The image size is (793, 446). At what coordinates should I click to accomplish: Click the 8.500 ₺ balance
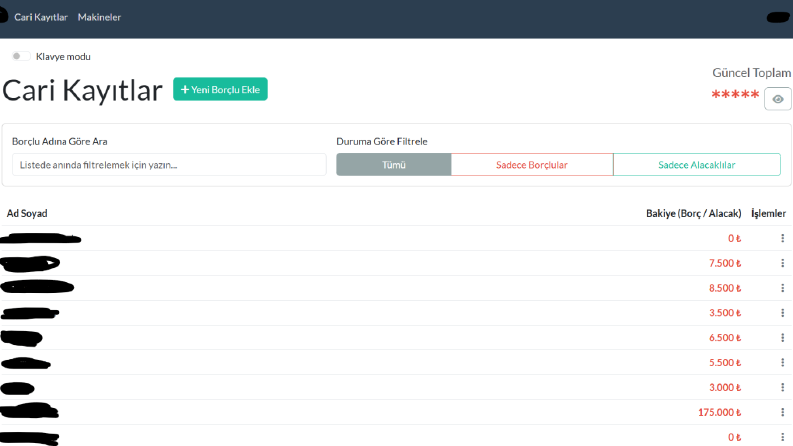click(x=725, y=288)
